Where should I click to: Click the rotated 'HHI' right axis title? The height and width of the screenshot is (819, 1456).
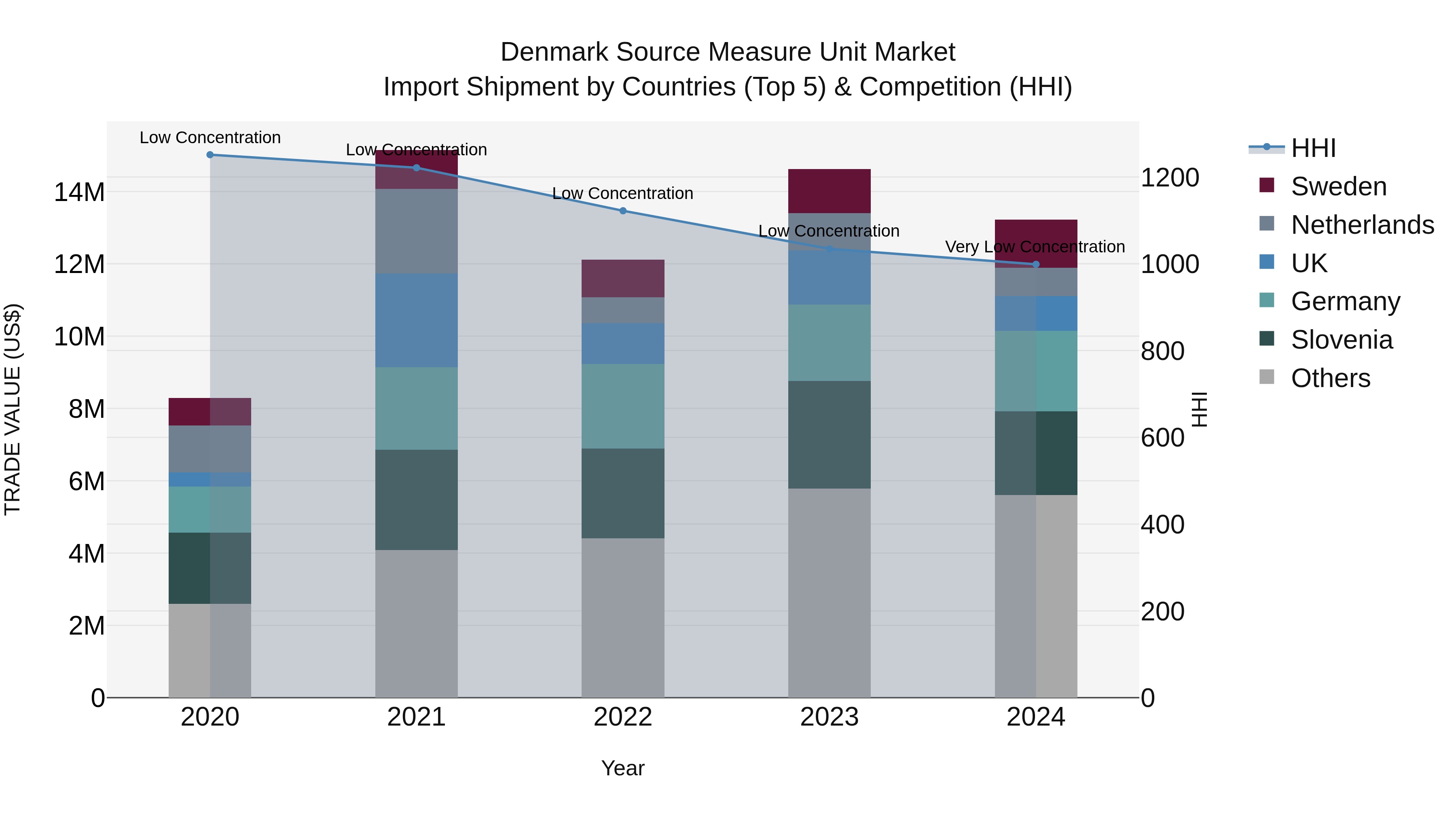[x=1200, y=409]
